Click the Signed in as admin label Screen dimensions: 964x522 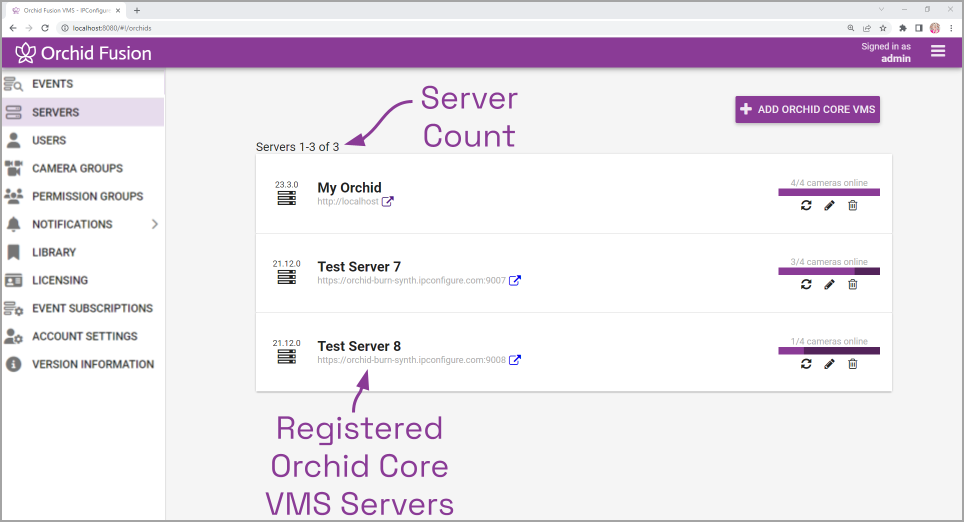886,52
